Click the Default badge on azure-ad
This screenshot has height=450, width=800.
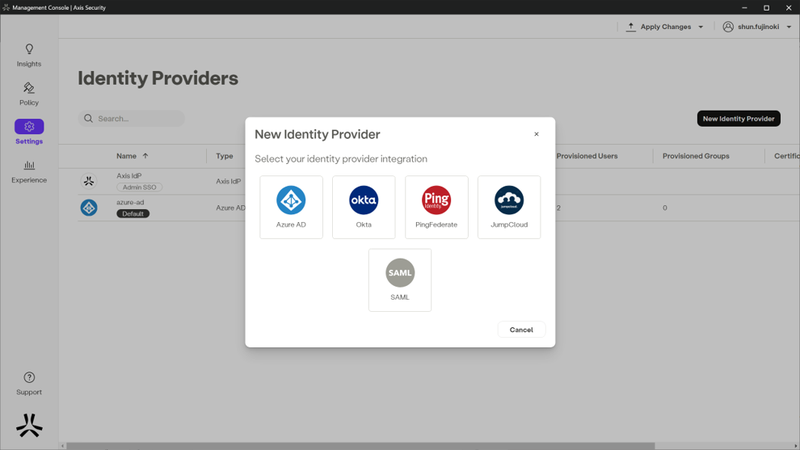pos(133,214)
